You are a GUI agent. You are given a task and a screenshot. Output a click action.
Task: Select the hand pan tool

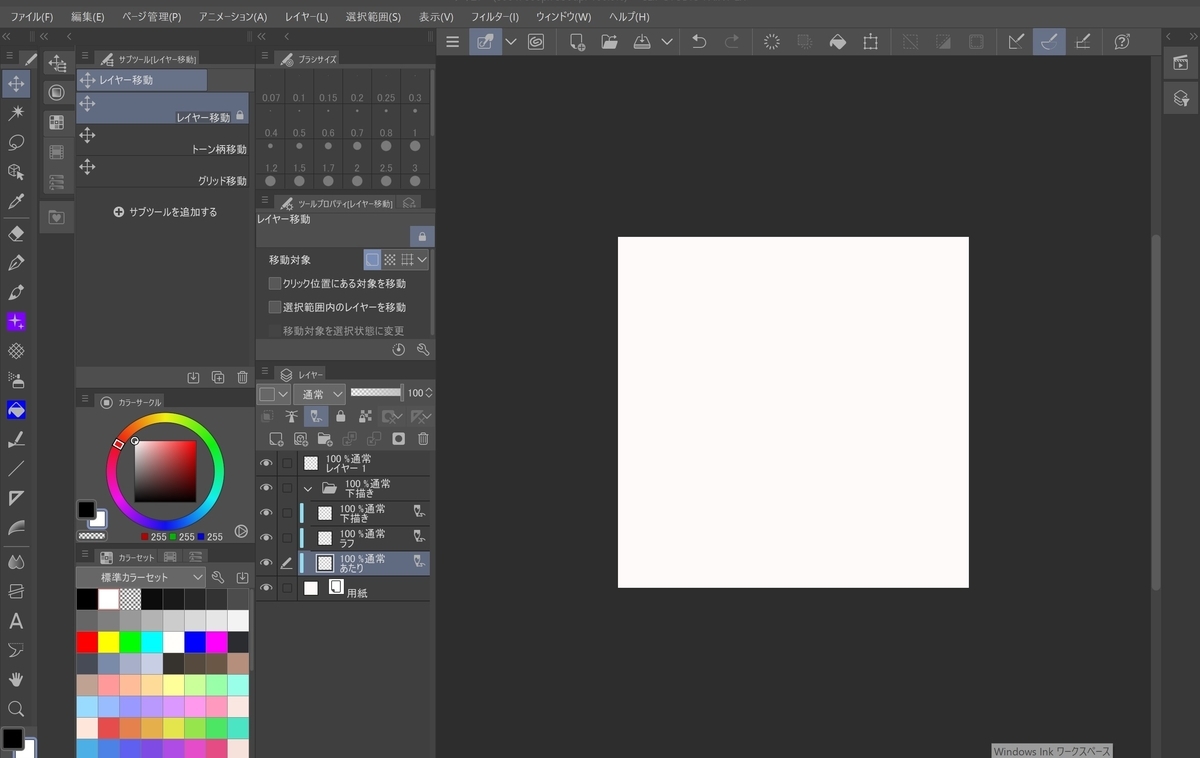tap(16, 680)
